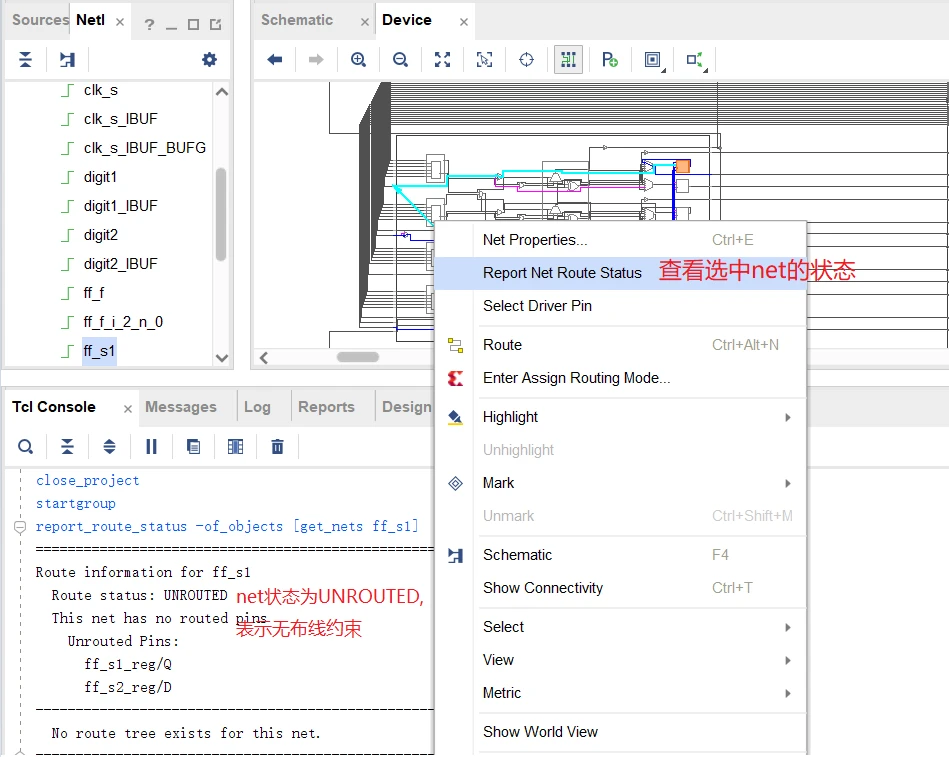
Task: Collapse the report_route_status command output
Action: (20, 527)
